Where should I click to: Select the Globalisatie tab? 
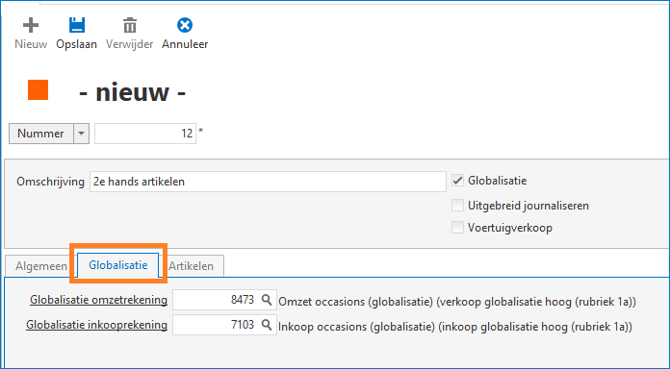coord(118,265)
